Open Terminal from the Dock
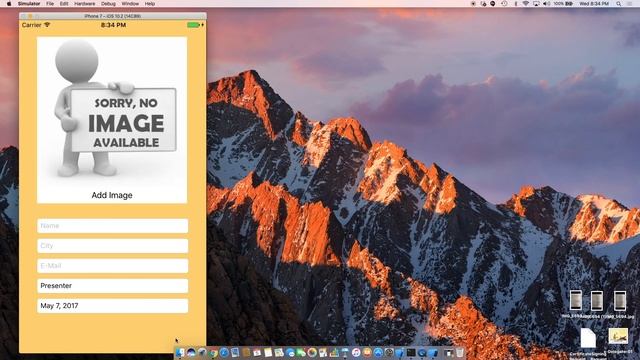The image size is (640, 360). 411,352
